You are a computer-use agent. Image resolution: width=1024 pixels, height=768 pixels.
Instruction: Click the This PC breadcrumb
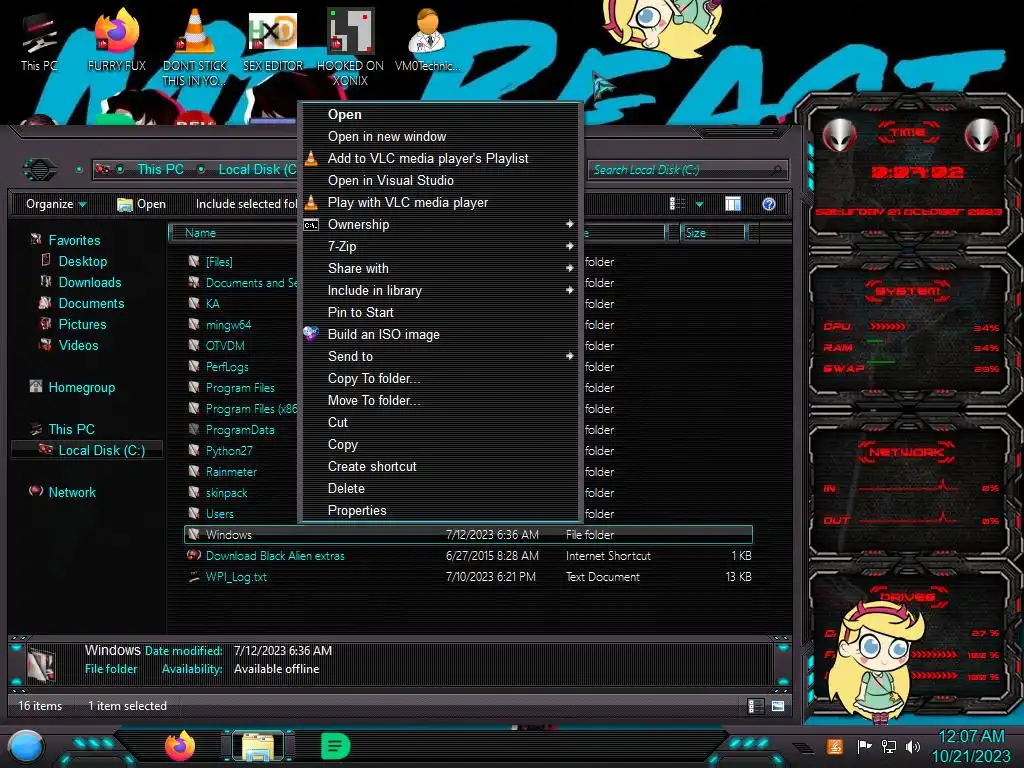click(x=160, y=169)
